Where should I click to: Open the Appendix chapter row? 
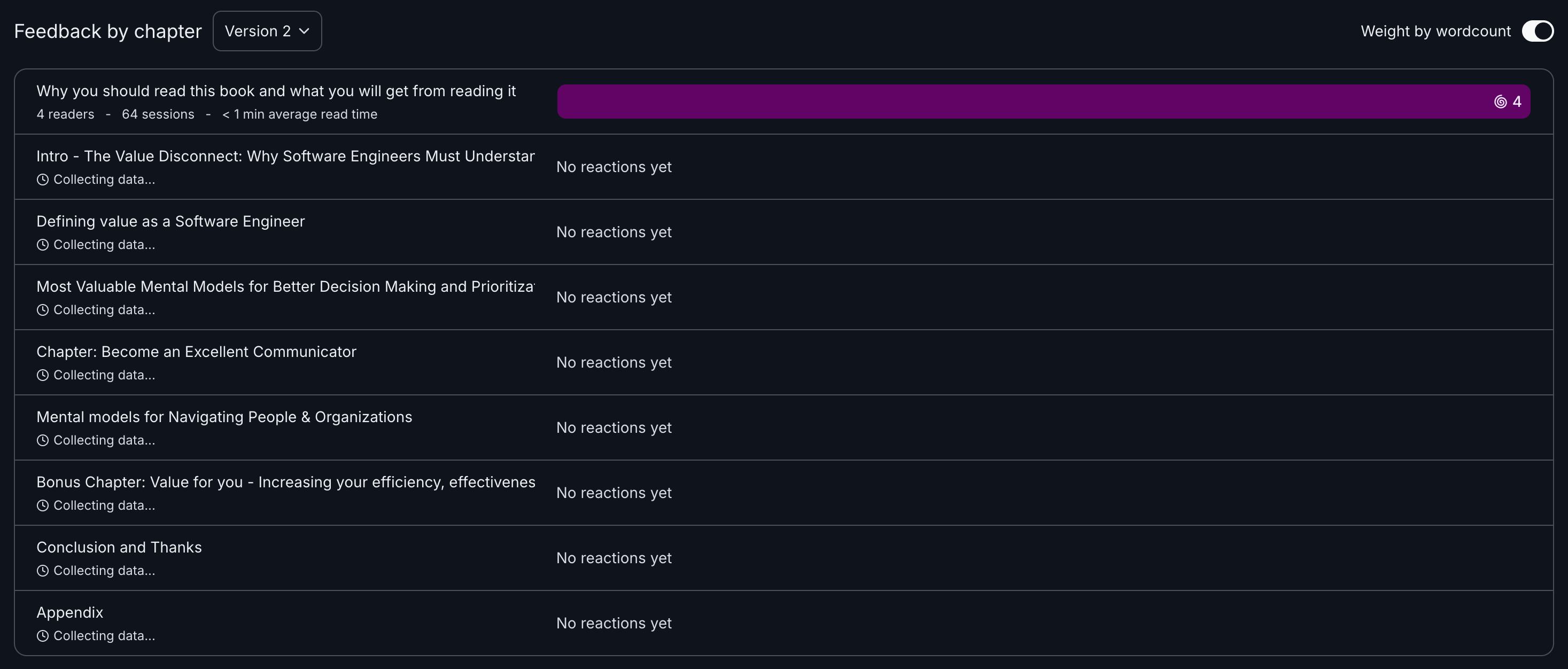(70, 612)
